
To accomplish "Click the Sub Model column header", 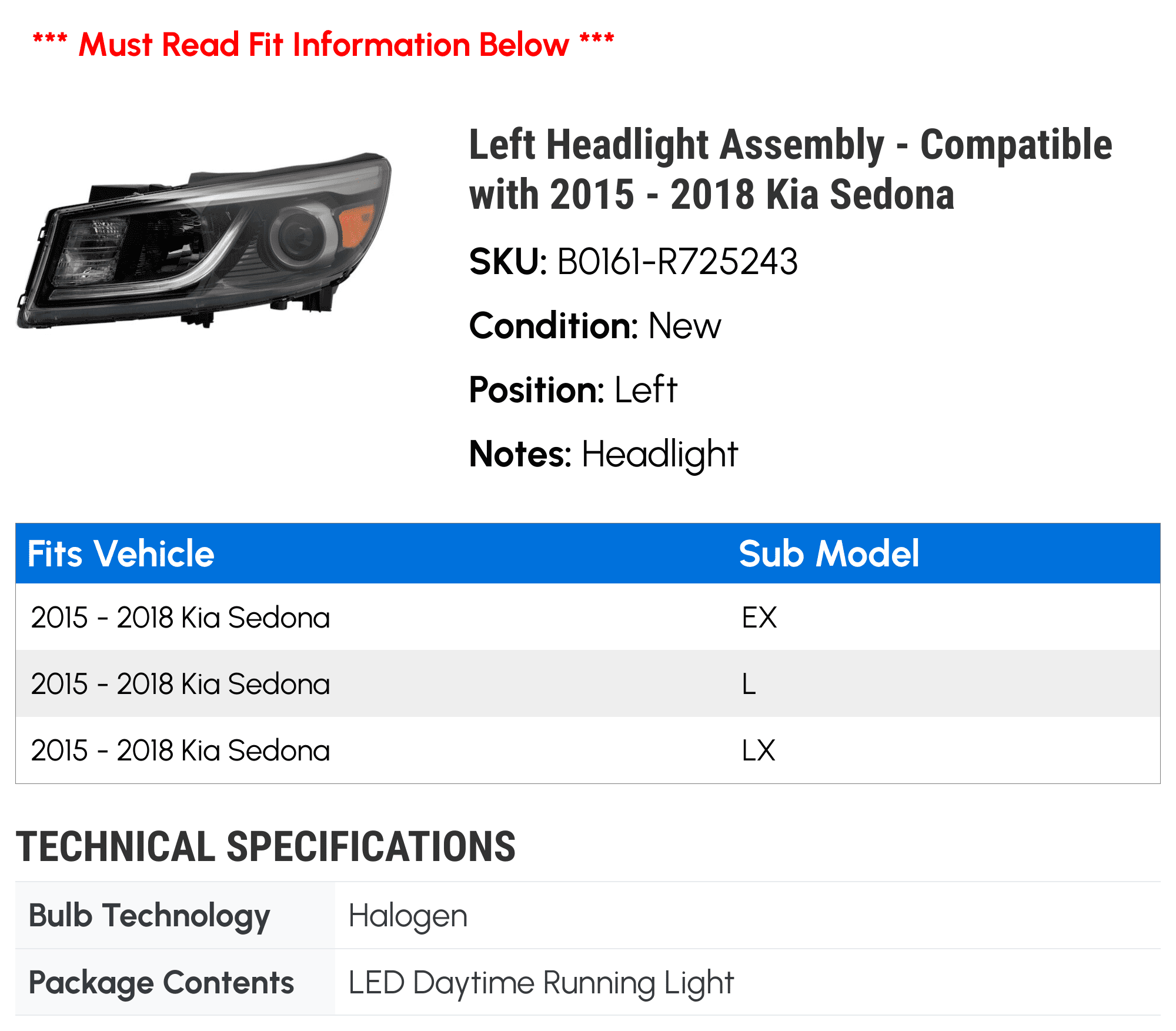I will coord(828,553).
